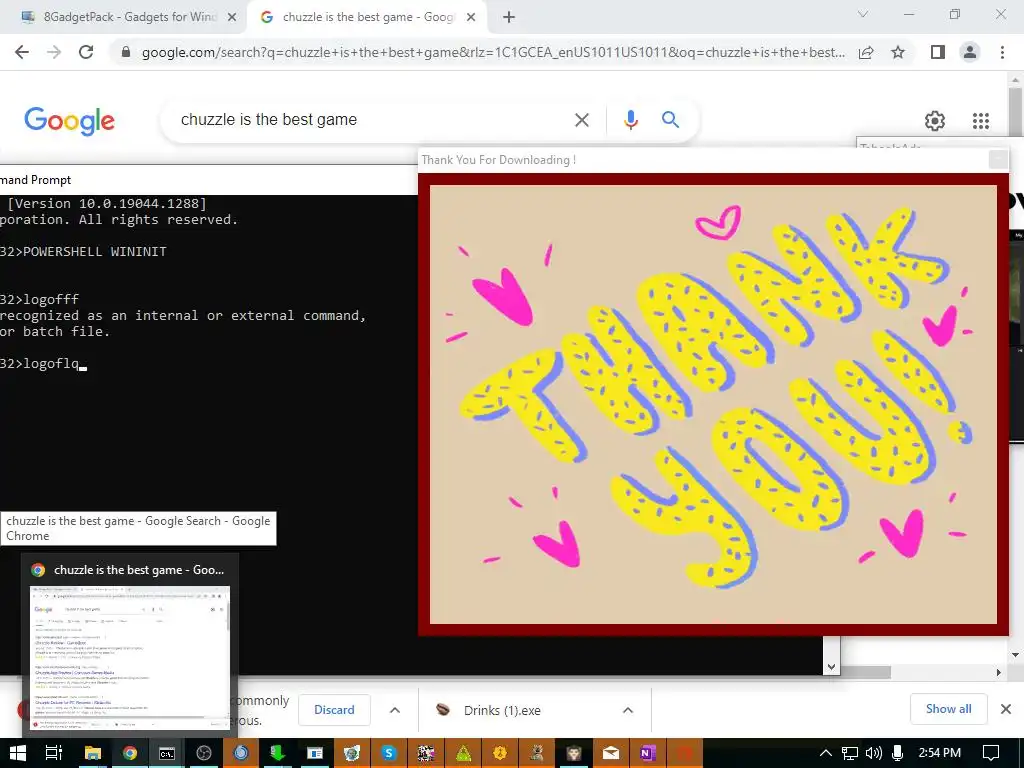Image resolution: width=1024 pixels, height=768 pixels.
Task: Open network status in system tray
Action: [850, 753]
